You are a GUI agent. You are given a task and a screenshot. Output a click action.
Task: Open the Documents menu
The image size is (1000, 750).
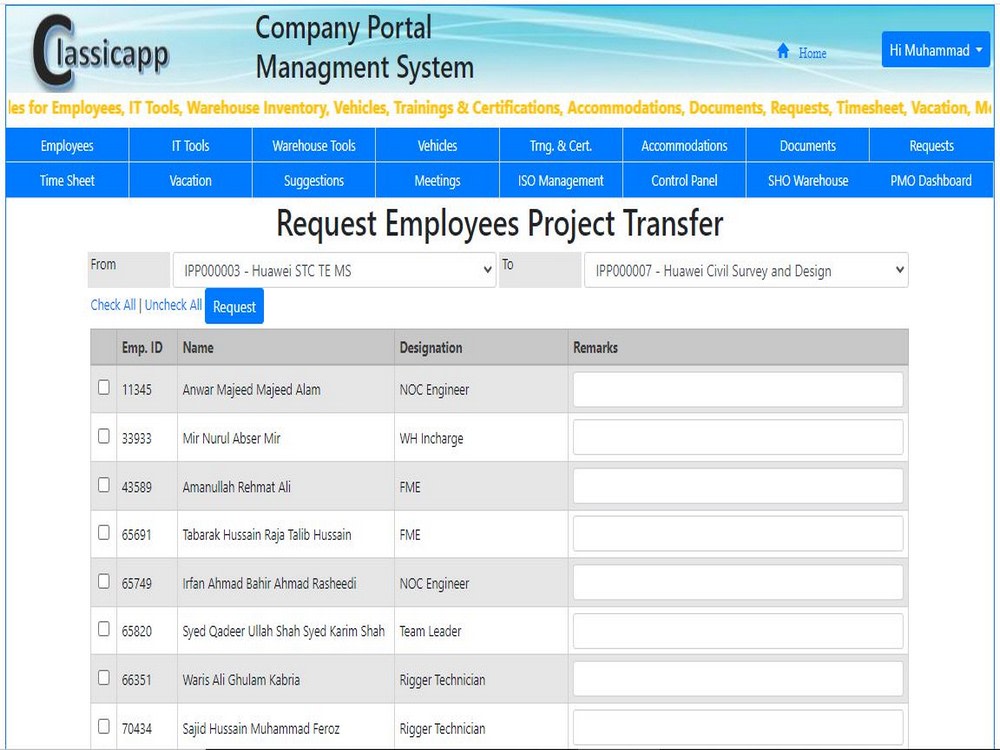(x=807, y=145)
